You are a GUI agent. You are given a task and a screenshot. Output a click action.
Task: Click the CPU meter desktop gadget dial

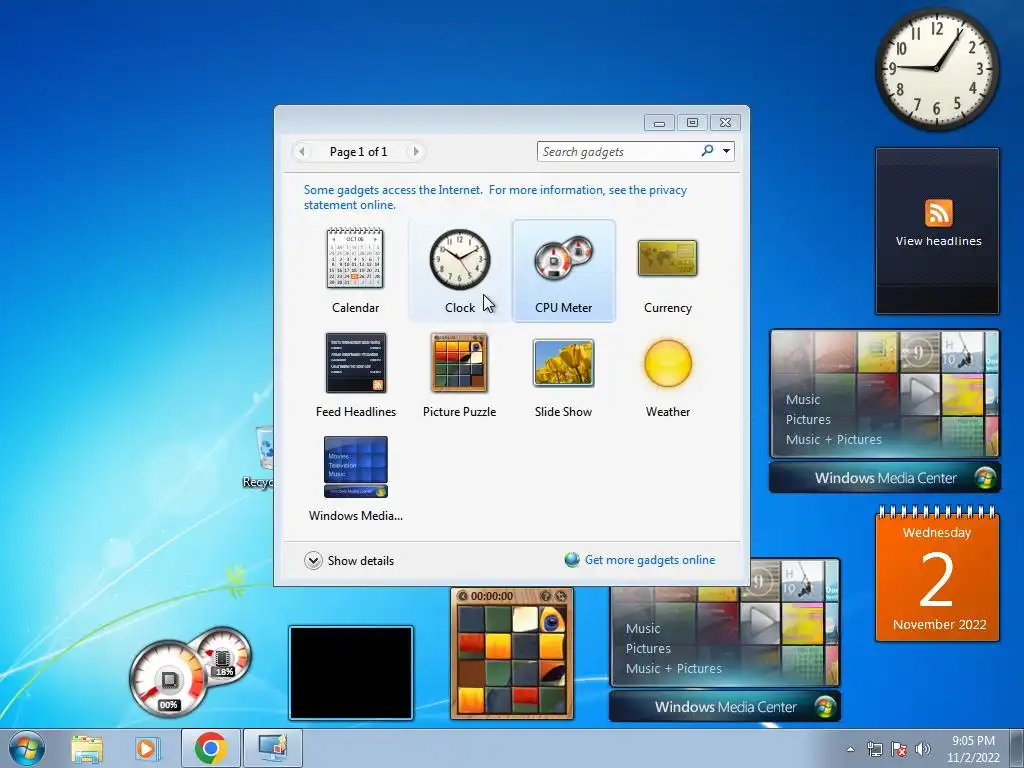pyautogui.click(x=169, y=679)
